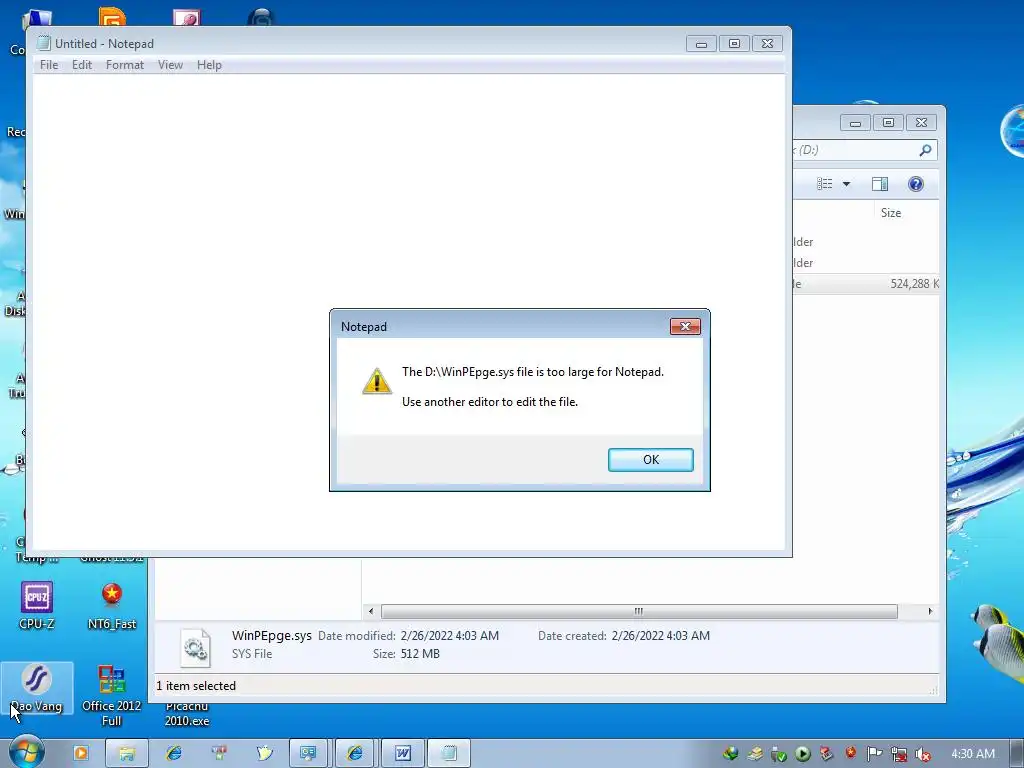Image resolution: width=1024 pixels, height=768 pixels.
Task: Click the '1 item selected' status bar text
Action: pos(196,686)
